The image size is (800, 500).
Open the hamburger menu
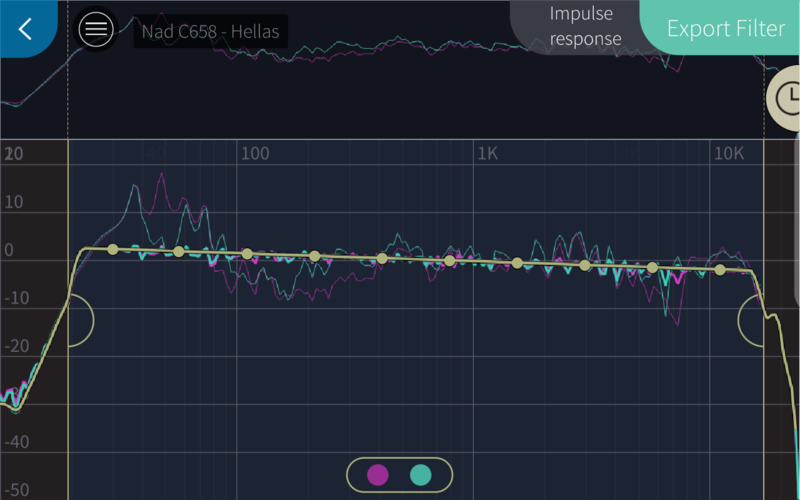point(96,29)
